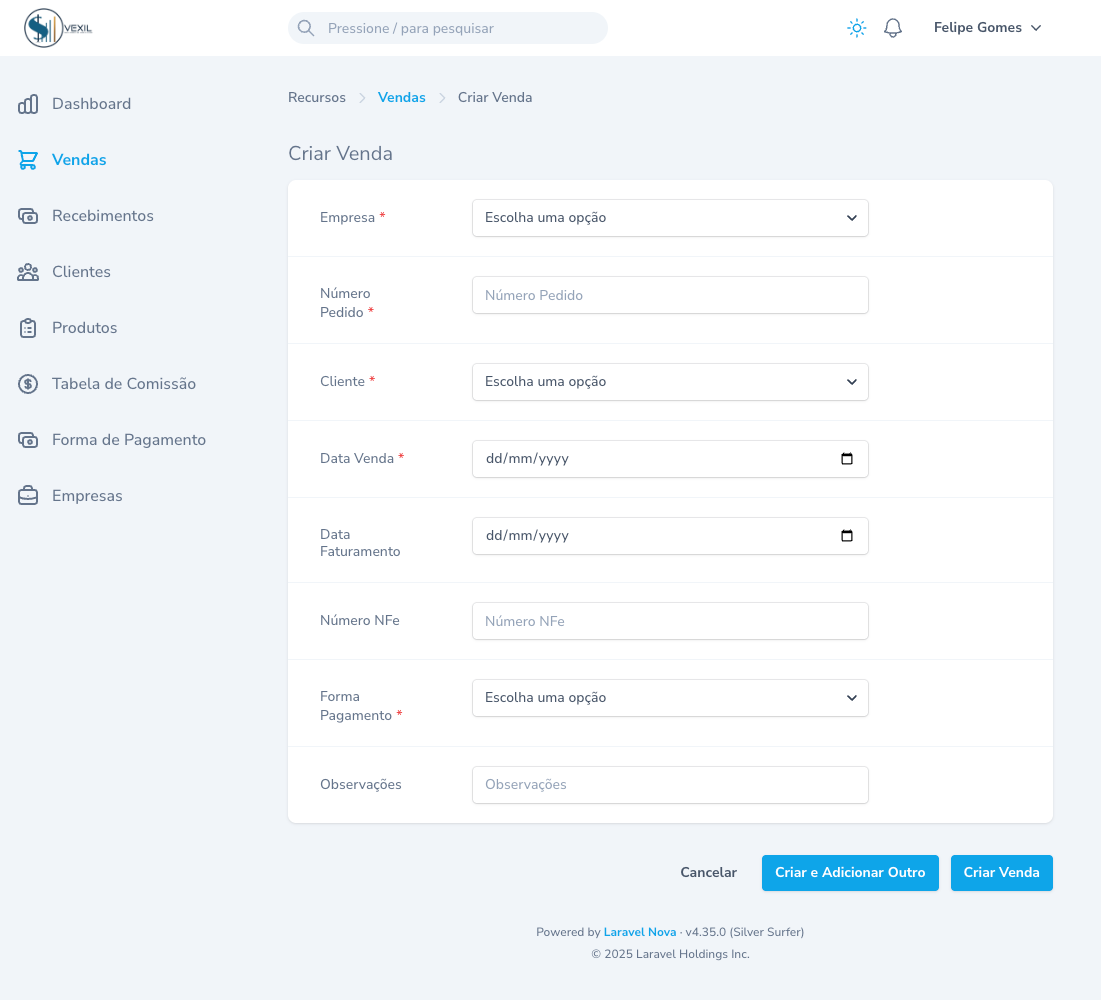Click the search magnifier icon

pos(305,28)
